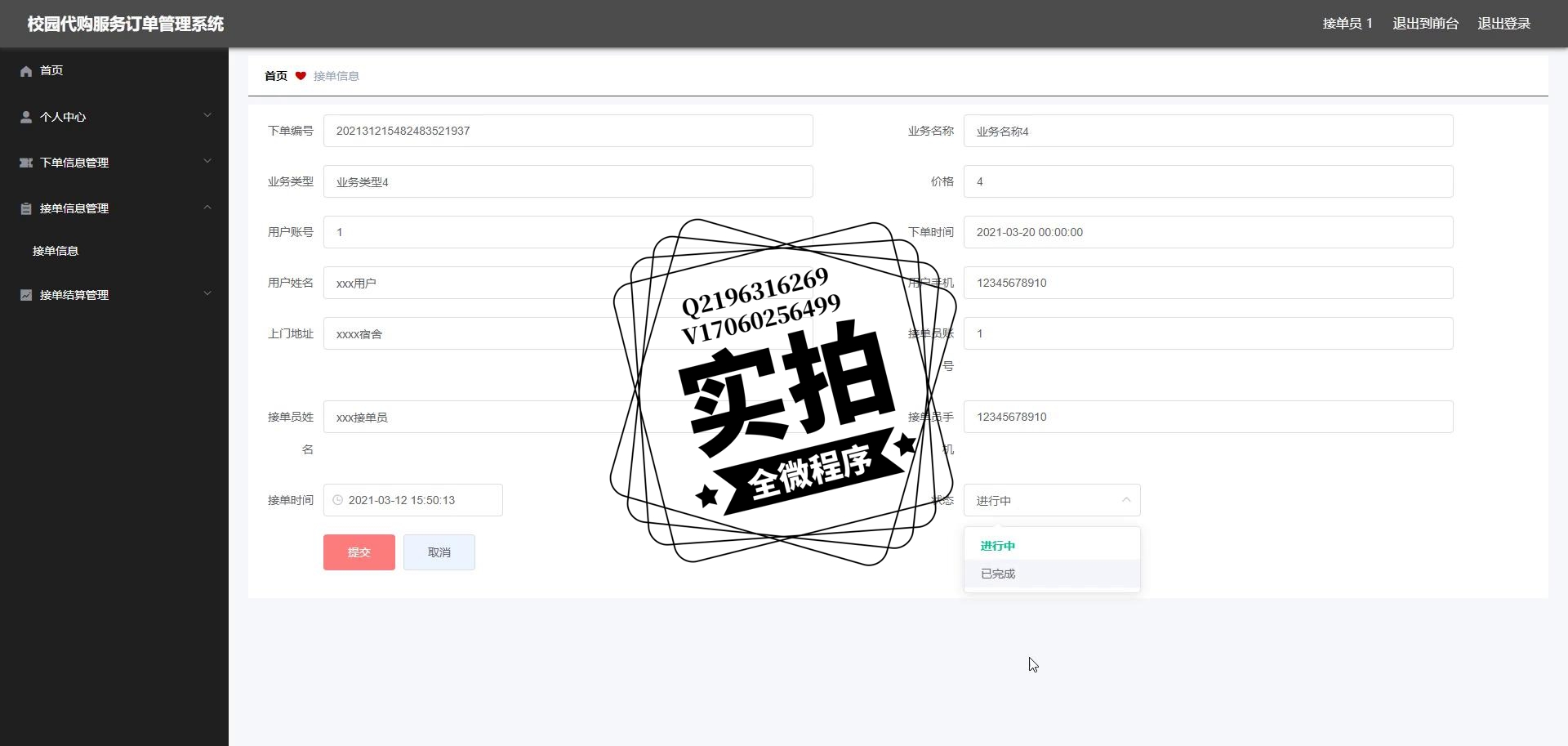
Task: Click 退出登录 in the header
Action: click(1503, 24)
